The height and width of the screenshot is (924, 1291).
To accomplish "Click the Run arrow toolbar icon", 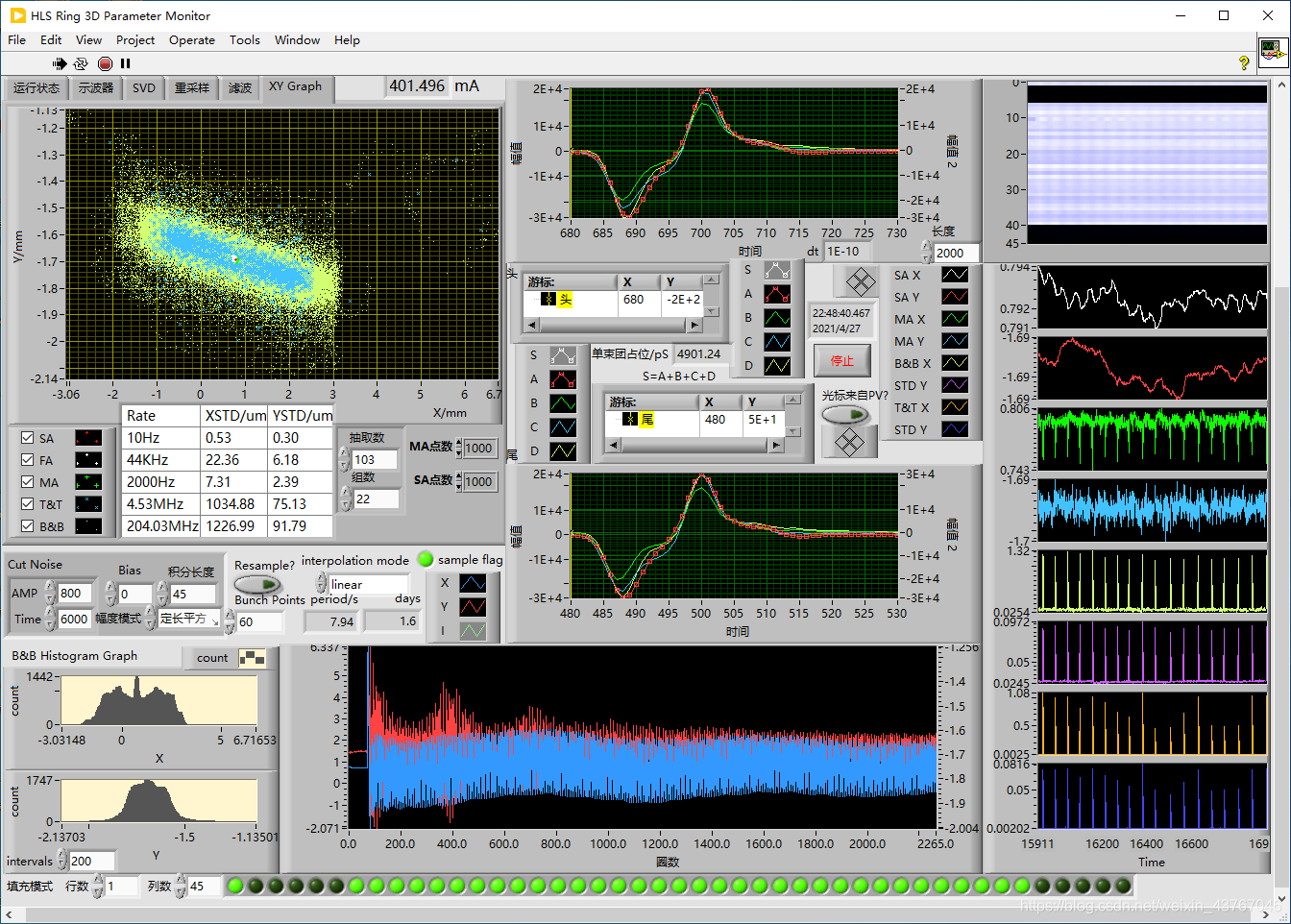I will coord(60,63).
